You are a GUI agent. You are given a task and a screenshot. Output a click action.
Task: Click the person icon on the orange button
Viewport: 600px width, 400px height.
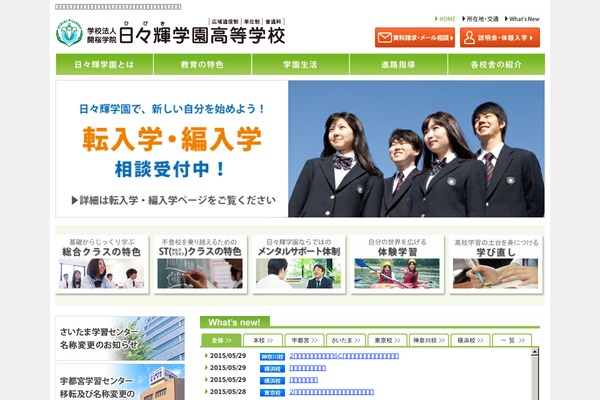[470, 38]
